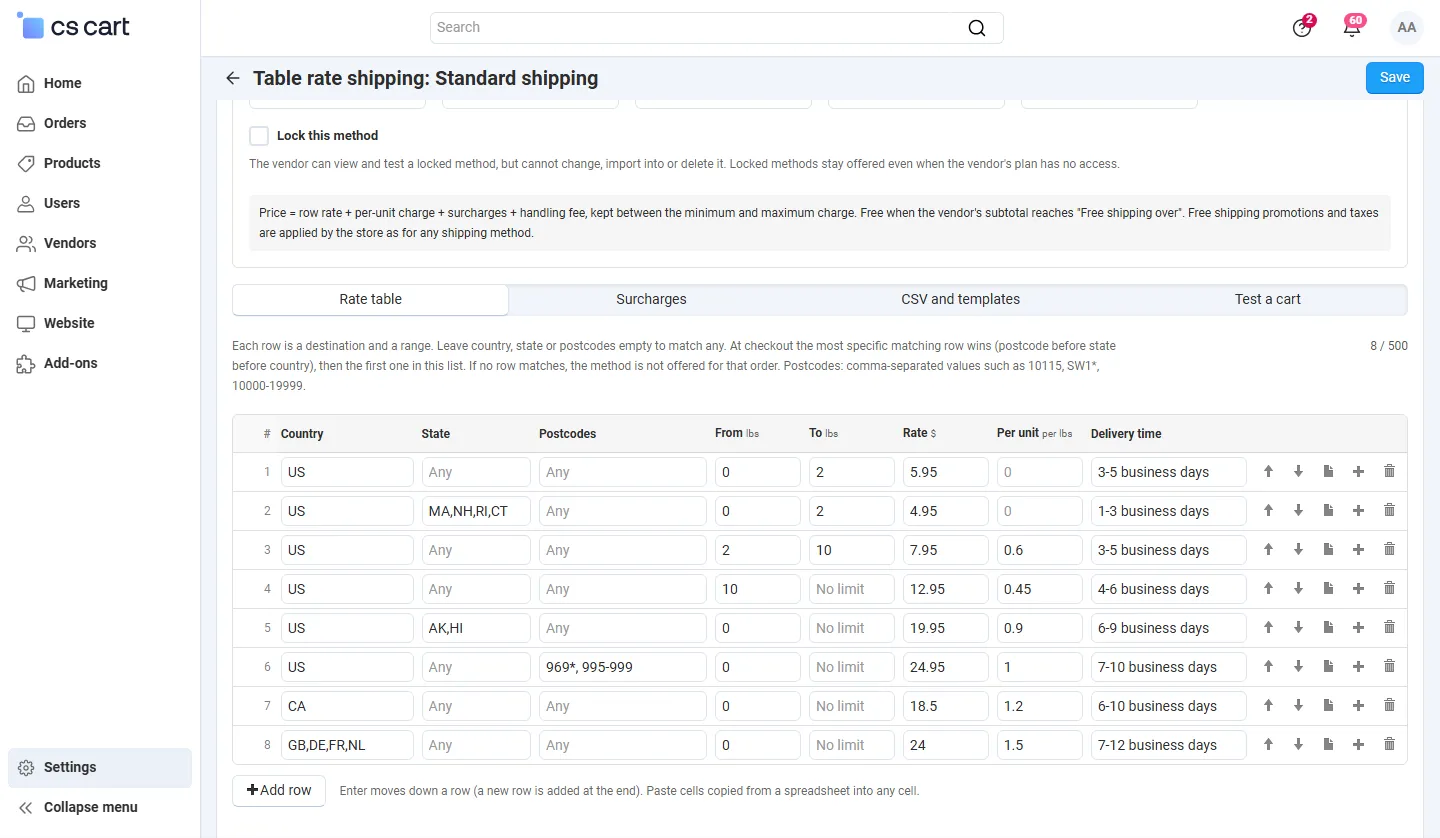1440x838 pixels.
Task: Duplicate row 7 using copy icon
Action: (x=1328, y=706)
